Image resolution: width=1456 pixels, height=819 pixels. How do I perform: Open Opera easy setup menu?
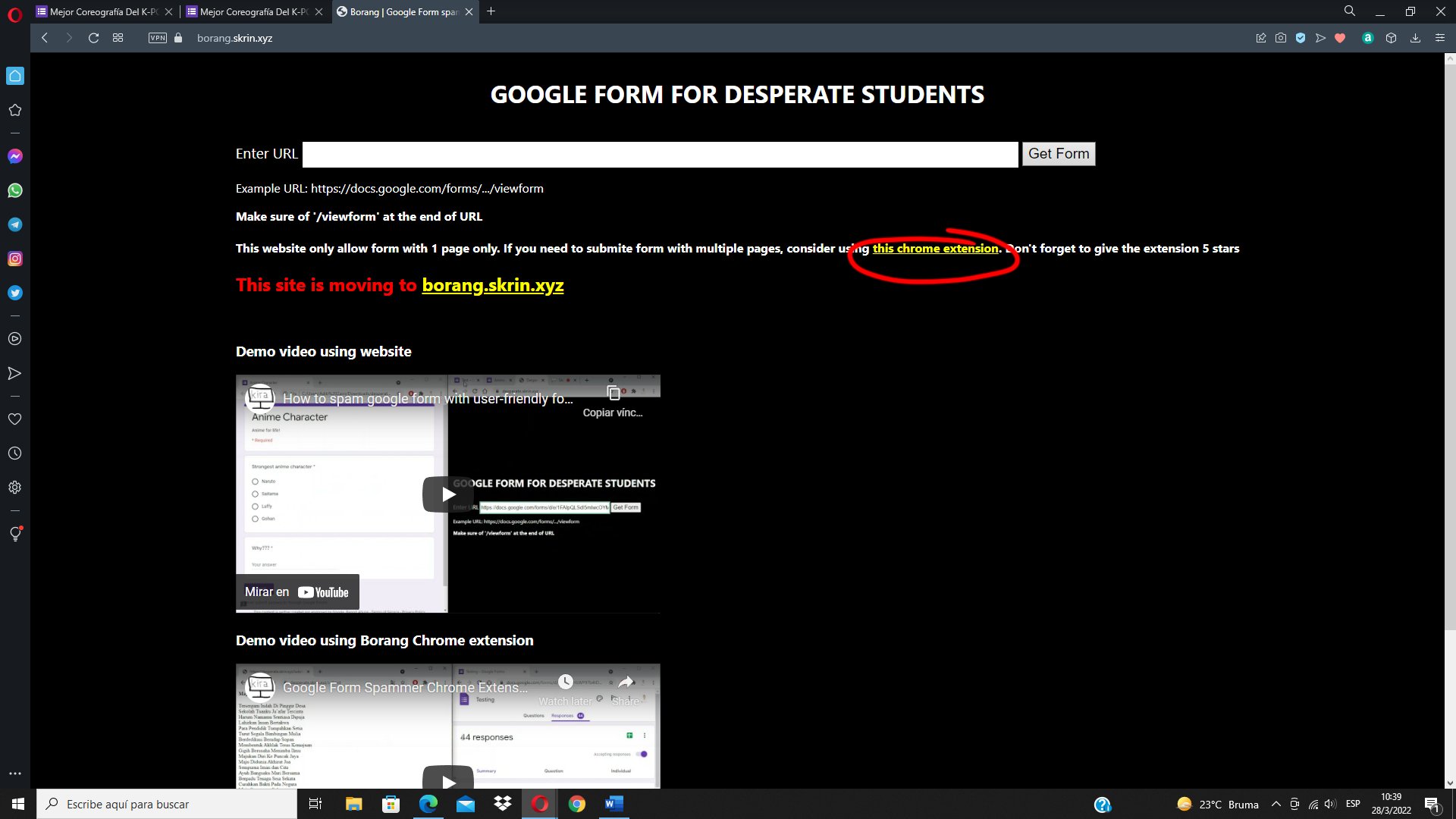(x=1440, y=38)
